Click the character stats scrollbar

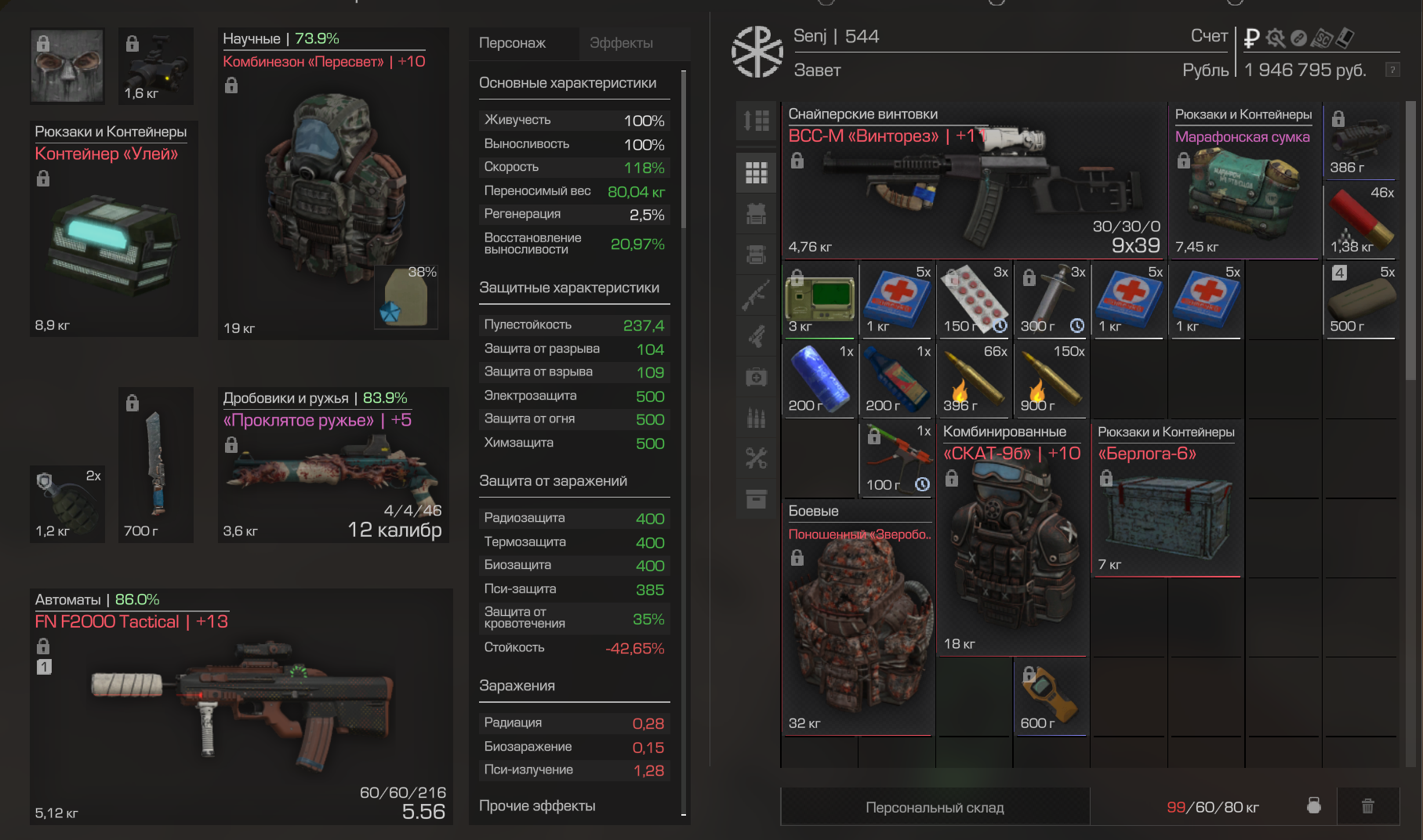tap(684, 149)
